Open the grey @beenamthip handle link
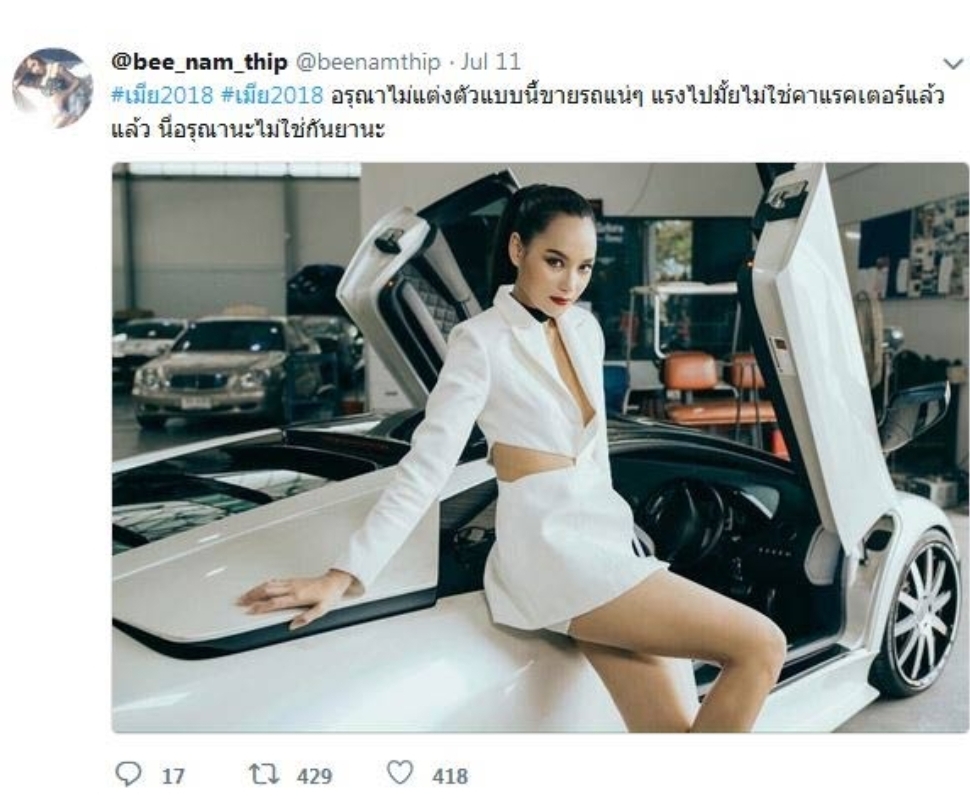The width and height of the screenshot is (970, 799). tap(369, 62)
